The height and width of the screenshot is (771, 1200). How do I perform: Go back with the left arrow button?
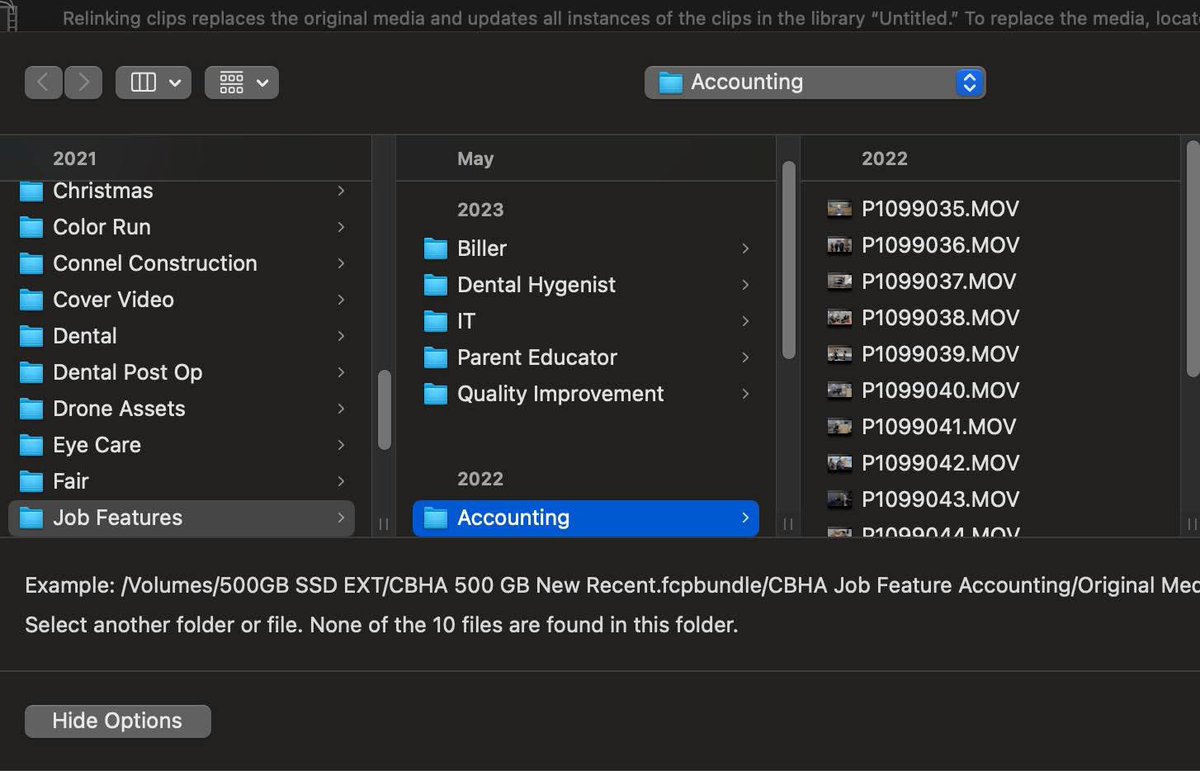pyautogui.click(x=44, y=82)
